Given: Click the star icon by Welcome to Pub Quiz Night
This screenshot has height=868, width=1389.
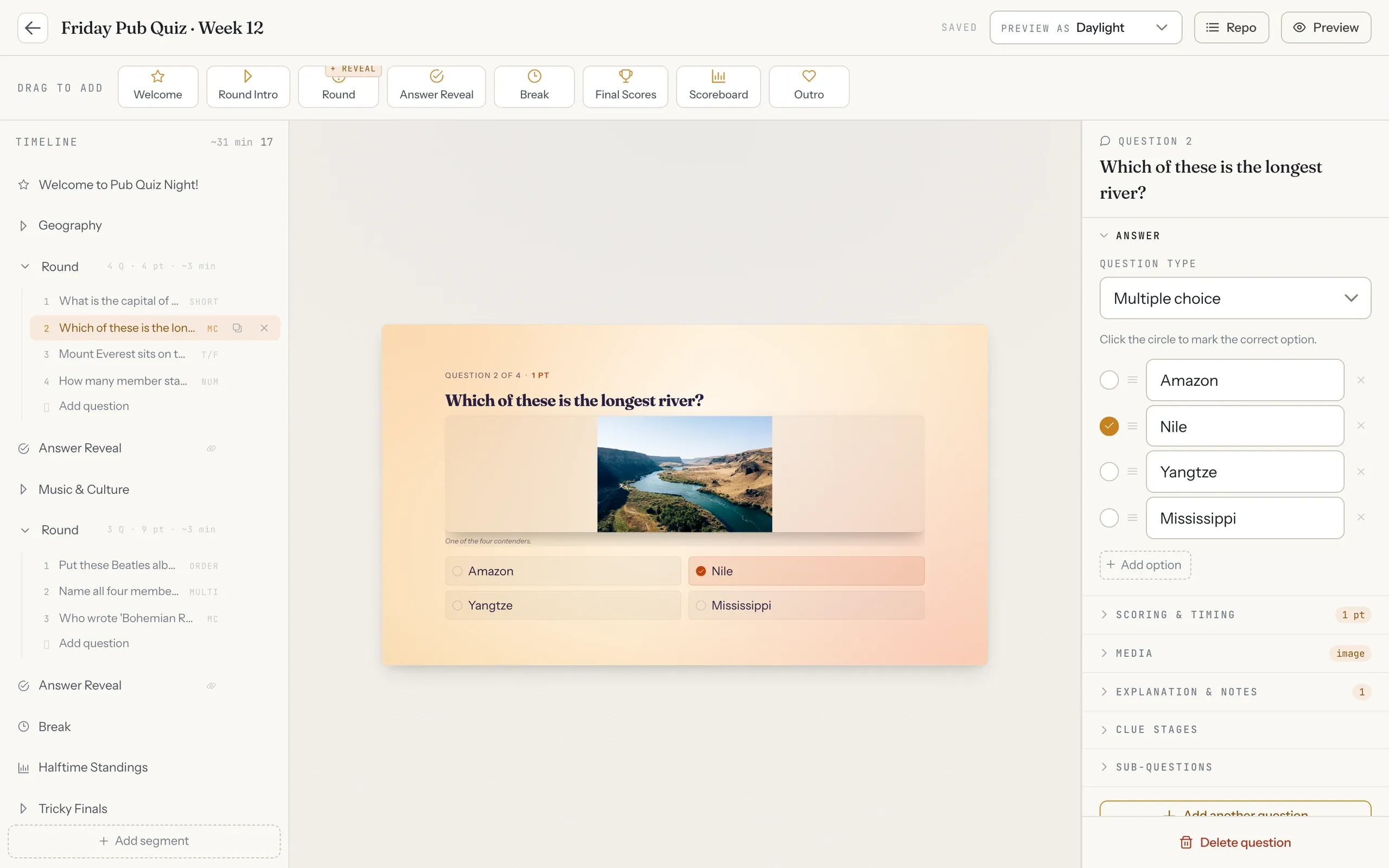Looking at the screenshot, I should coord(23,184).
